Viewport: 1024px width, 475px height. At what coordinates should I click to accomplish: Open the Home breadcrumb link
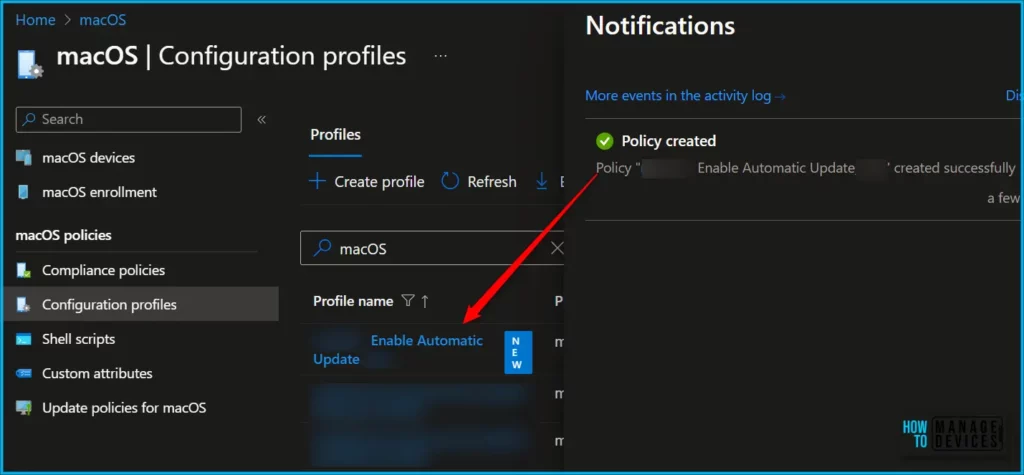click(35, 20)
